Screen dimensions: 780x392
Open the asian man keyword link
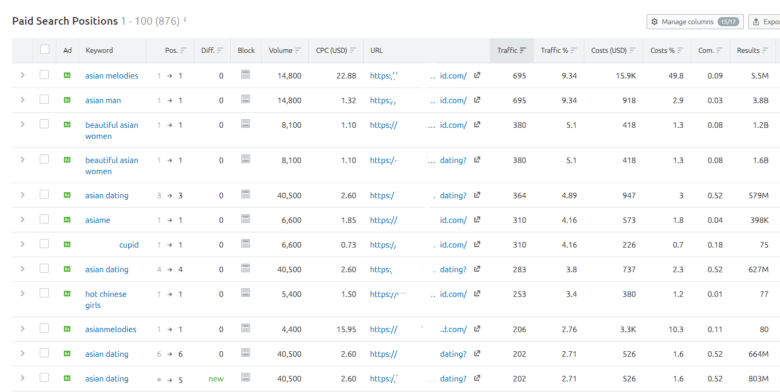[x=103, y=100]
